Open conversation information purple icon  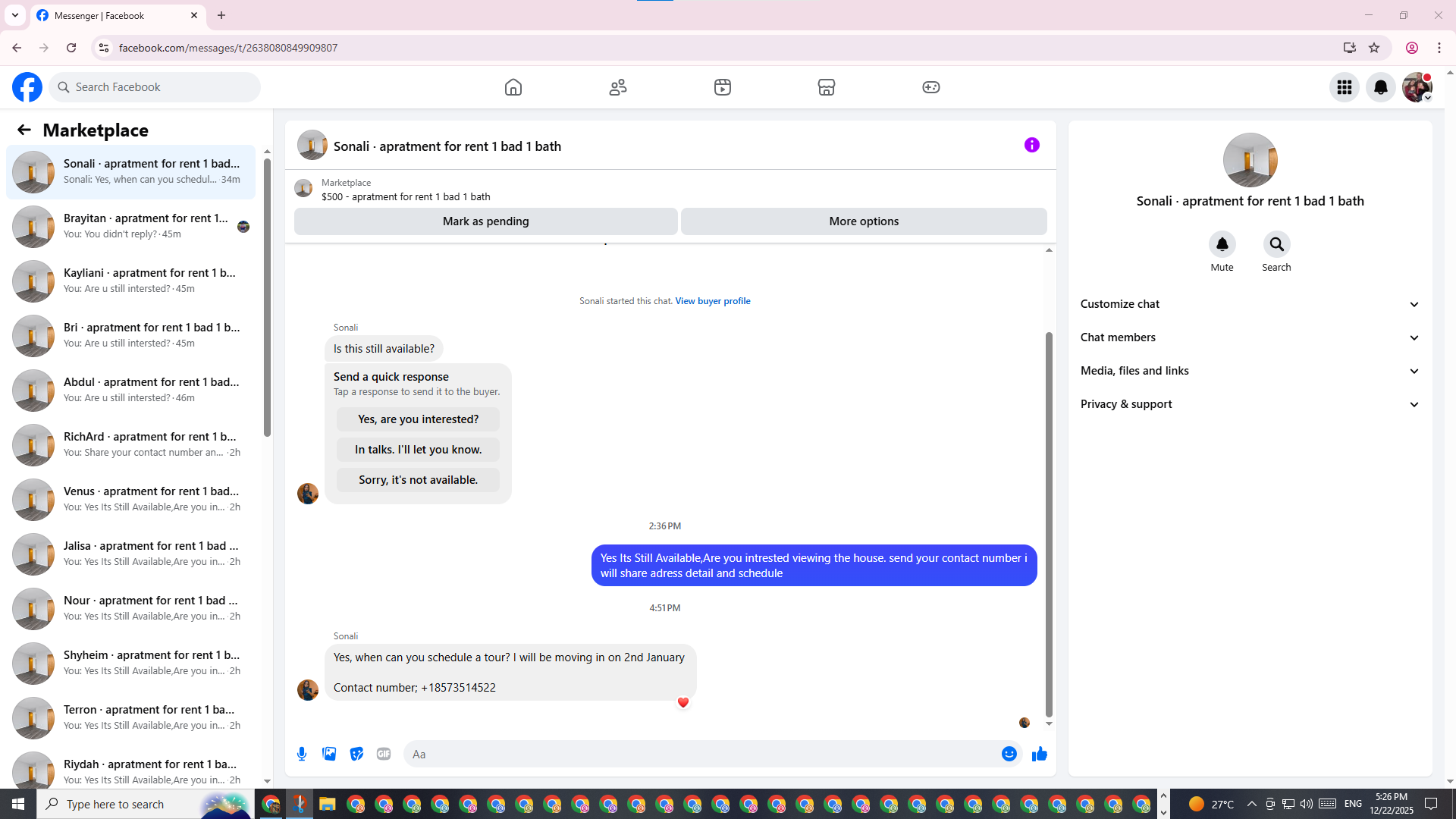click(1031, 145)
